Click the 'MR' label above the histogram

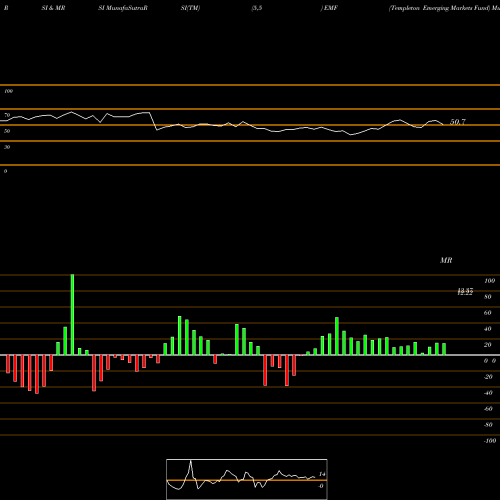point(446,260)
